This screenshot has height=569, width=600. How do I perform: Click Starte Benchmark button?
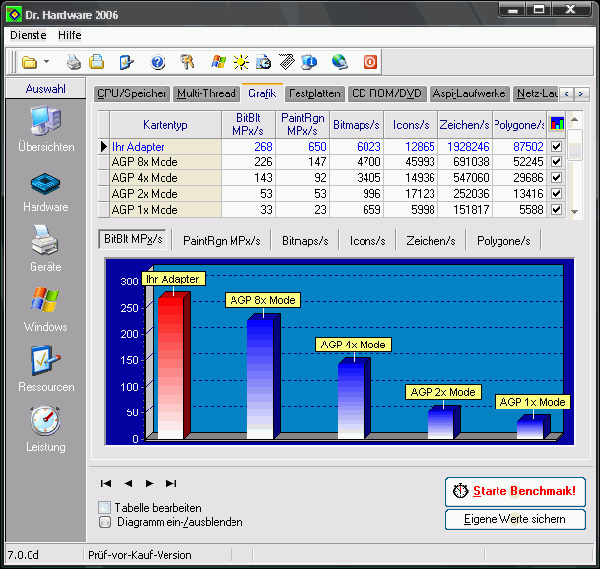[x=515, y=491]
